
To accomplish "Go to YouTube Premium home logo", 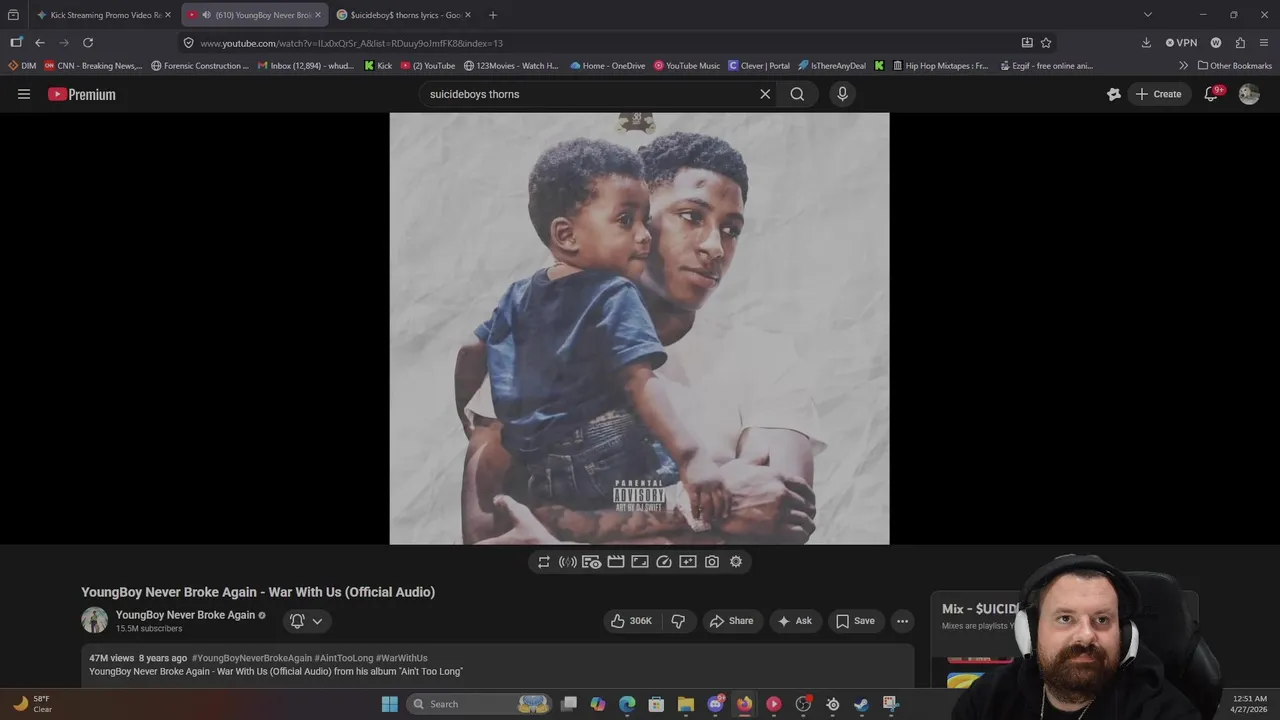I will (x=82, y=94).
